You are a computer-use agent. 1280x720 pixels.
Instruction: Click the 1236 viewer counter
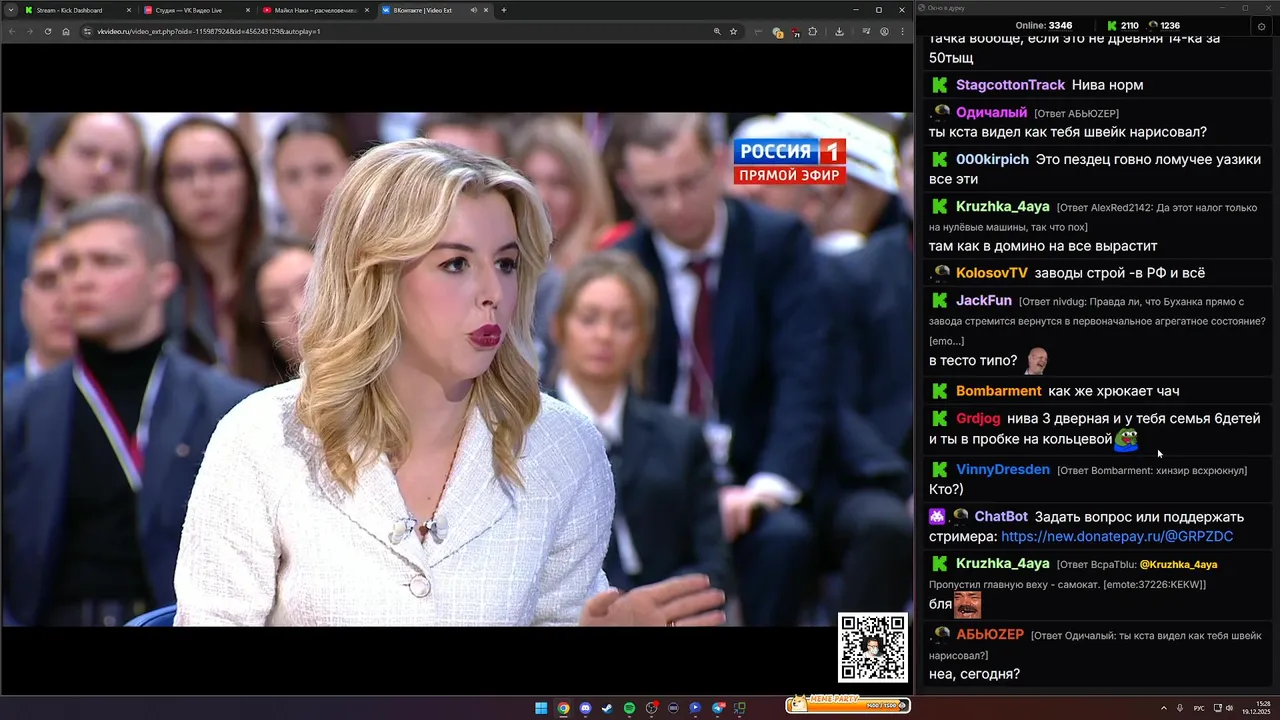(1164, 26)
